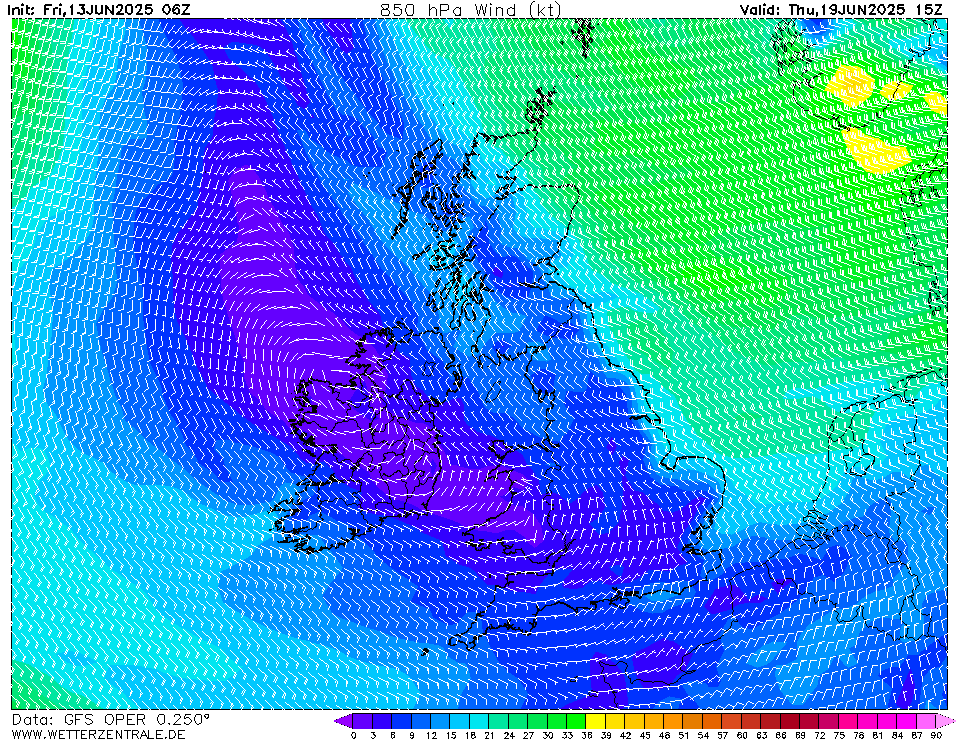Click the 'Data: GFS OPER 0.250°' text
Image resolution: width=959 pixels, height=741 pixels.
pos(111,720)
